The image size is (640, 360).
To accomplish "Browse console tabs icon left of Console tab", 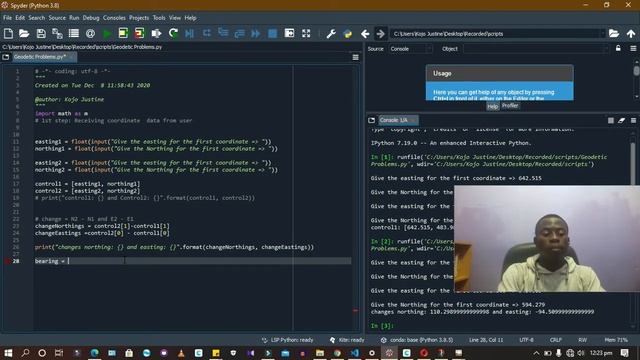I will (371, 120).
